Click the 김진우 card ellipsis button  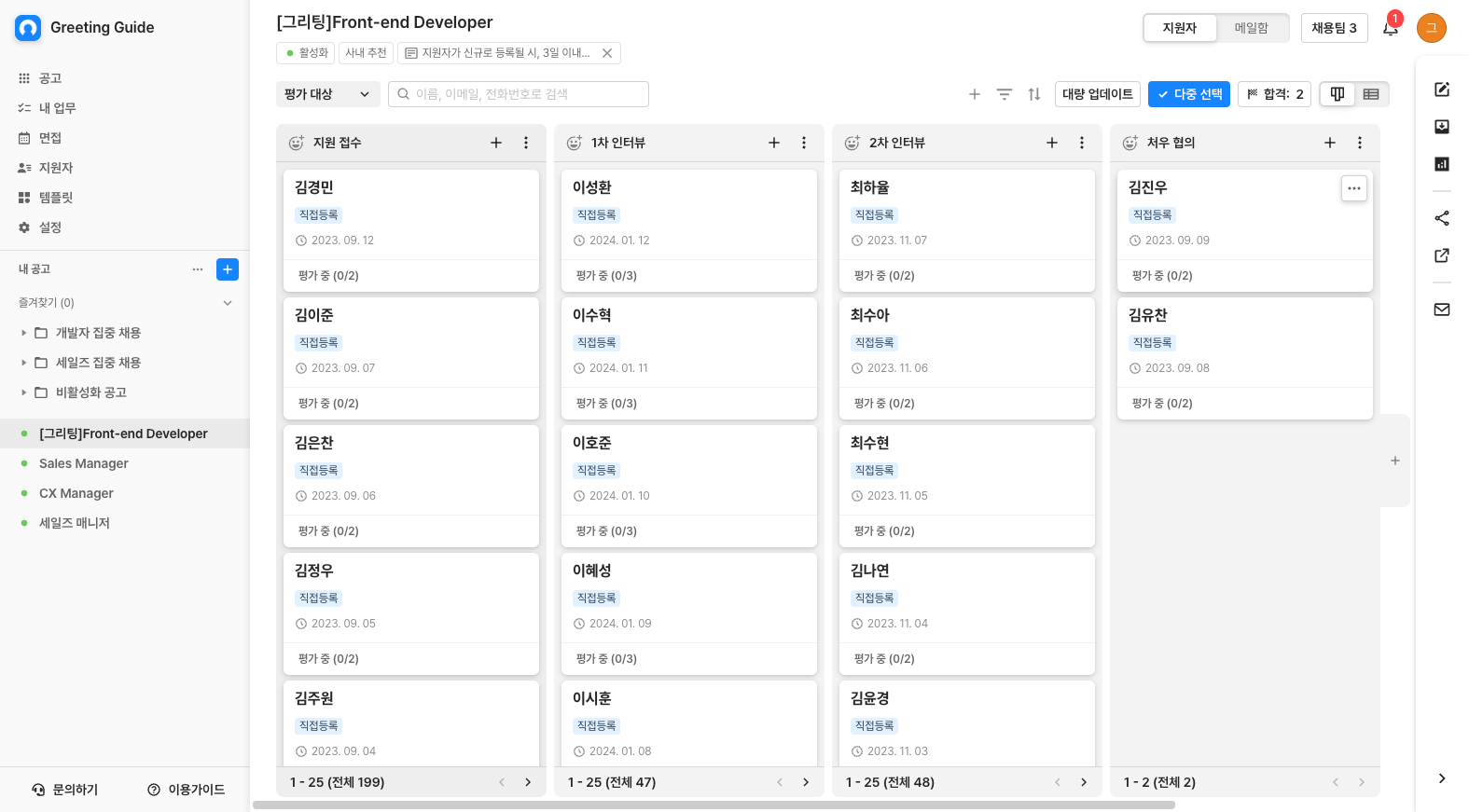[1354, 188]
